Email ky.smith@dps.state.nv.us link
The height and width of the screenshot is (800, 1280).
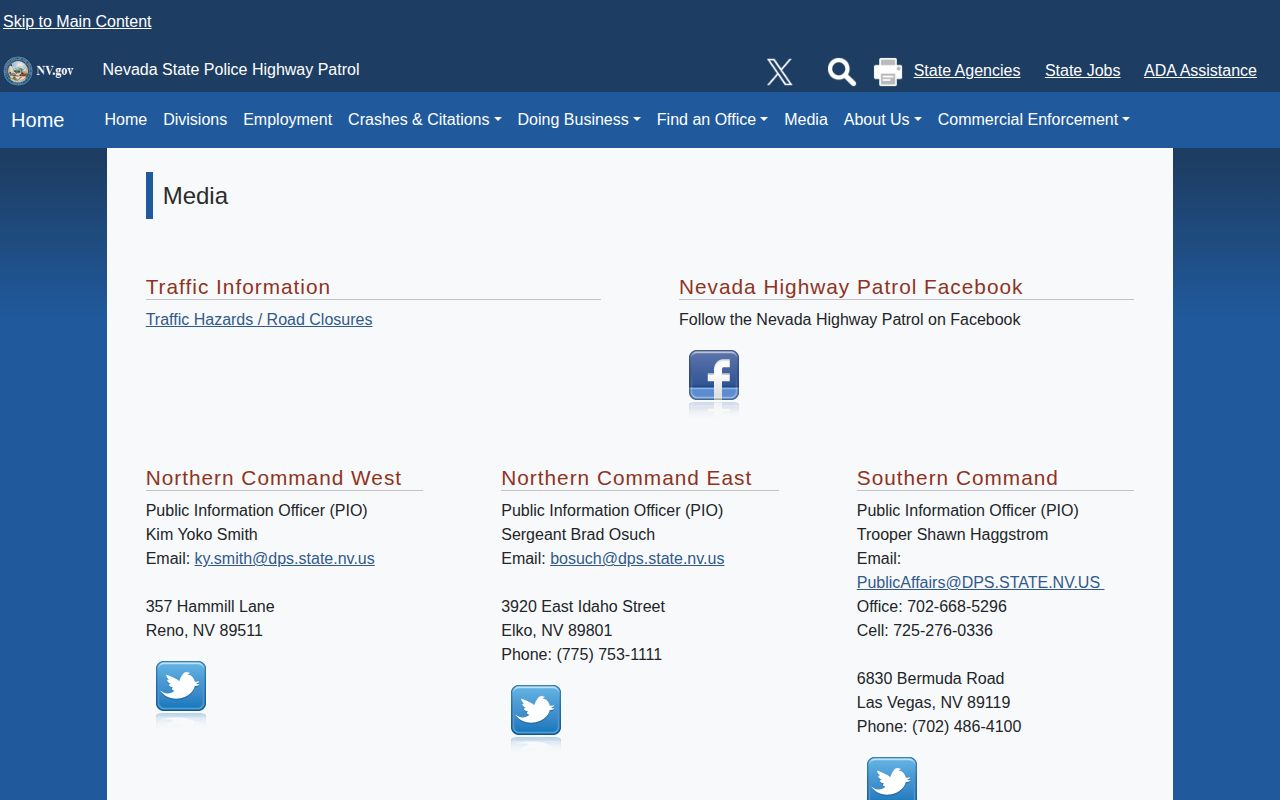pyautogui.click(x=285, y=558)
